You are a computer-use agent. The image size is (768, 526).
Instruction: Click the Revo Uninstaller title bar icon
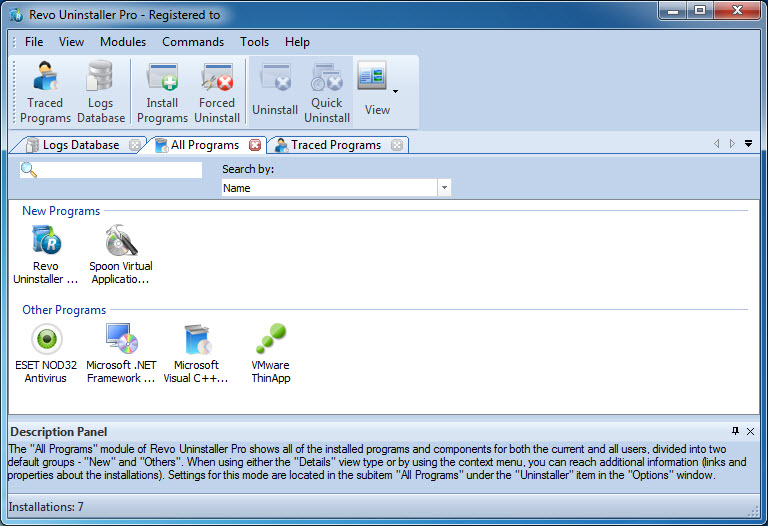point(16,15)
